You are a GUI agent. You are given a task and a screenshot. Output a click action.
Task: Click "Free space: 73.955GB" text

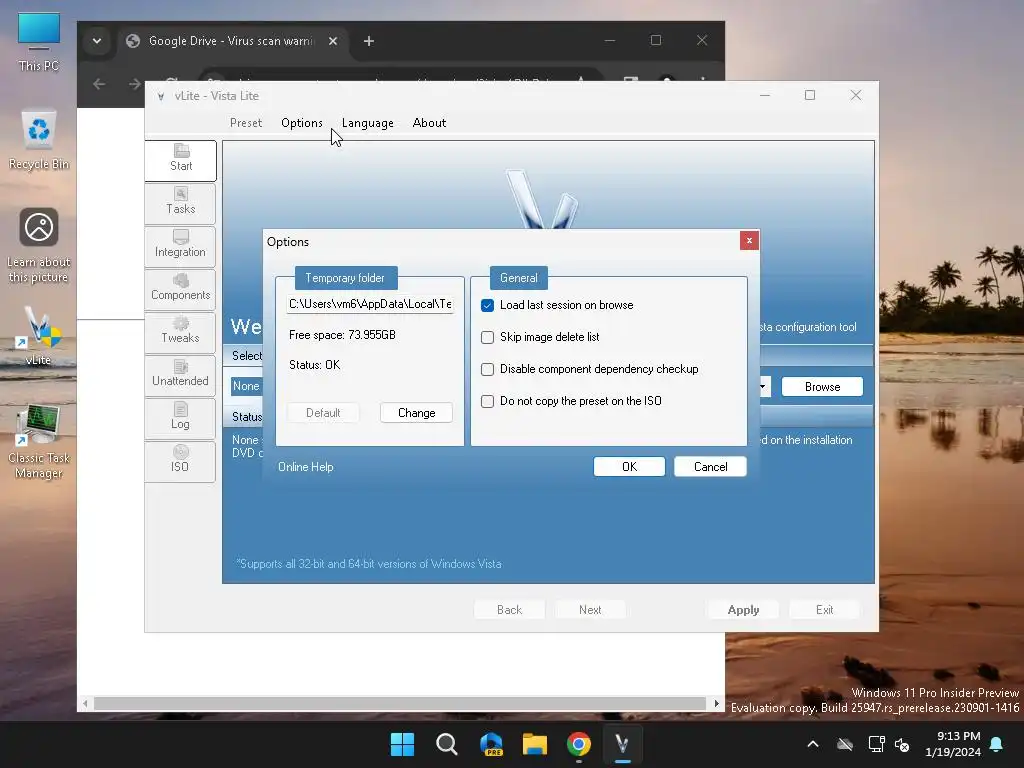pyautogui.click(x=342, y=335)
